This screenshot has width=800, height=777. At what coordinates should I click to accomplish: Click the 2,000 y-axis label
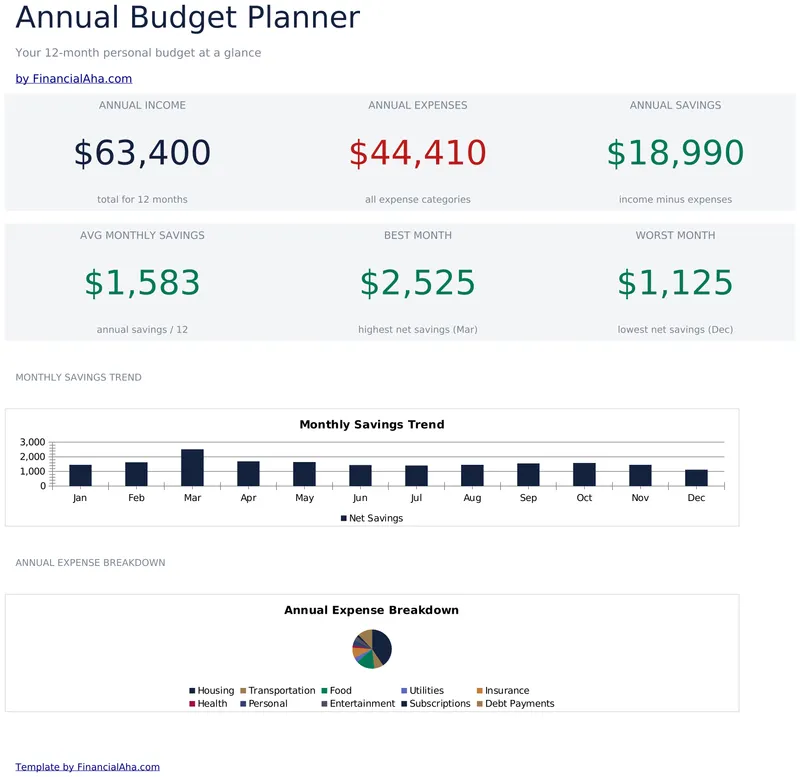click(x=33, y=457)
